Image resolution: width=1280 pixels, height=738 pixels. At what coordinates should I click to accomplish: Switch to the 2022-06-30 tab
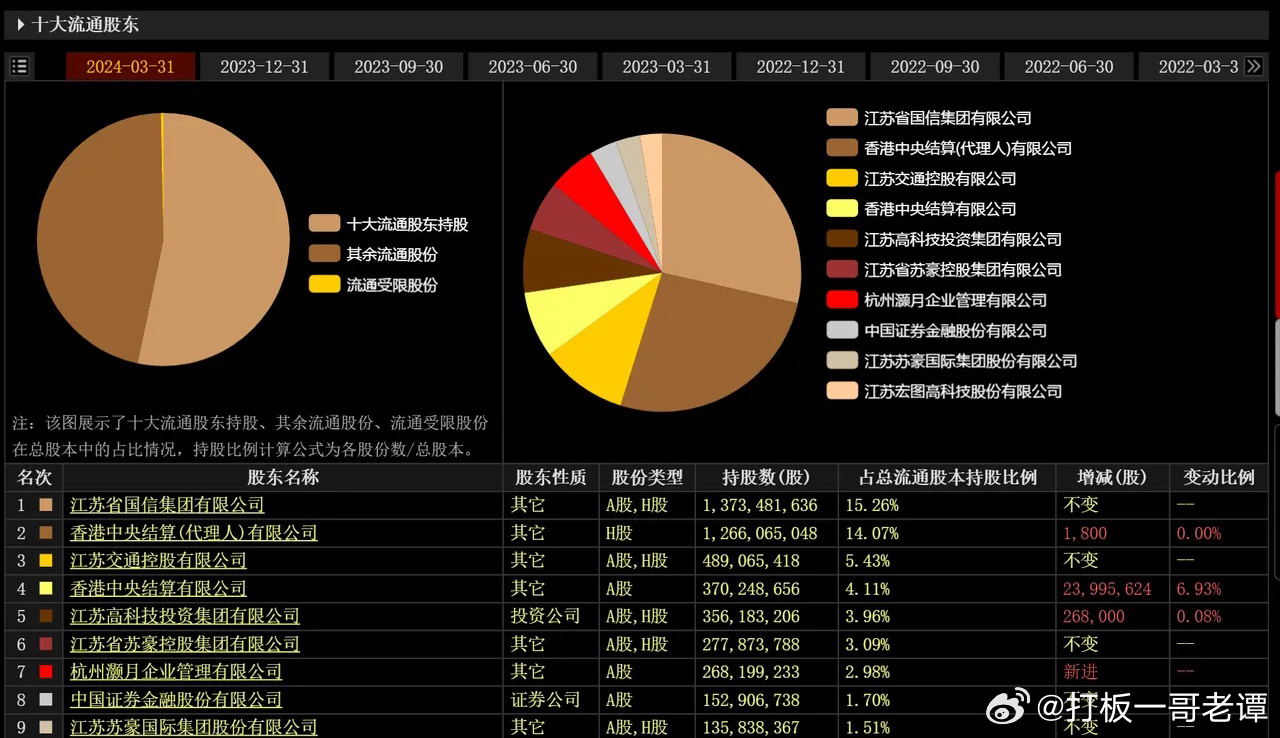[x=1068, y=67]
